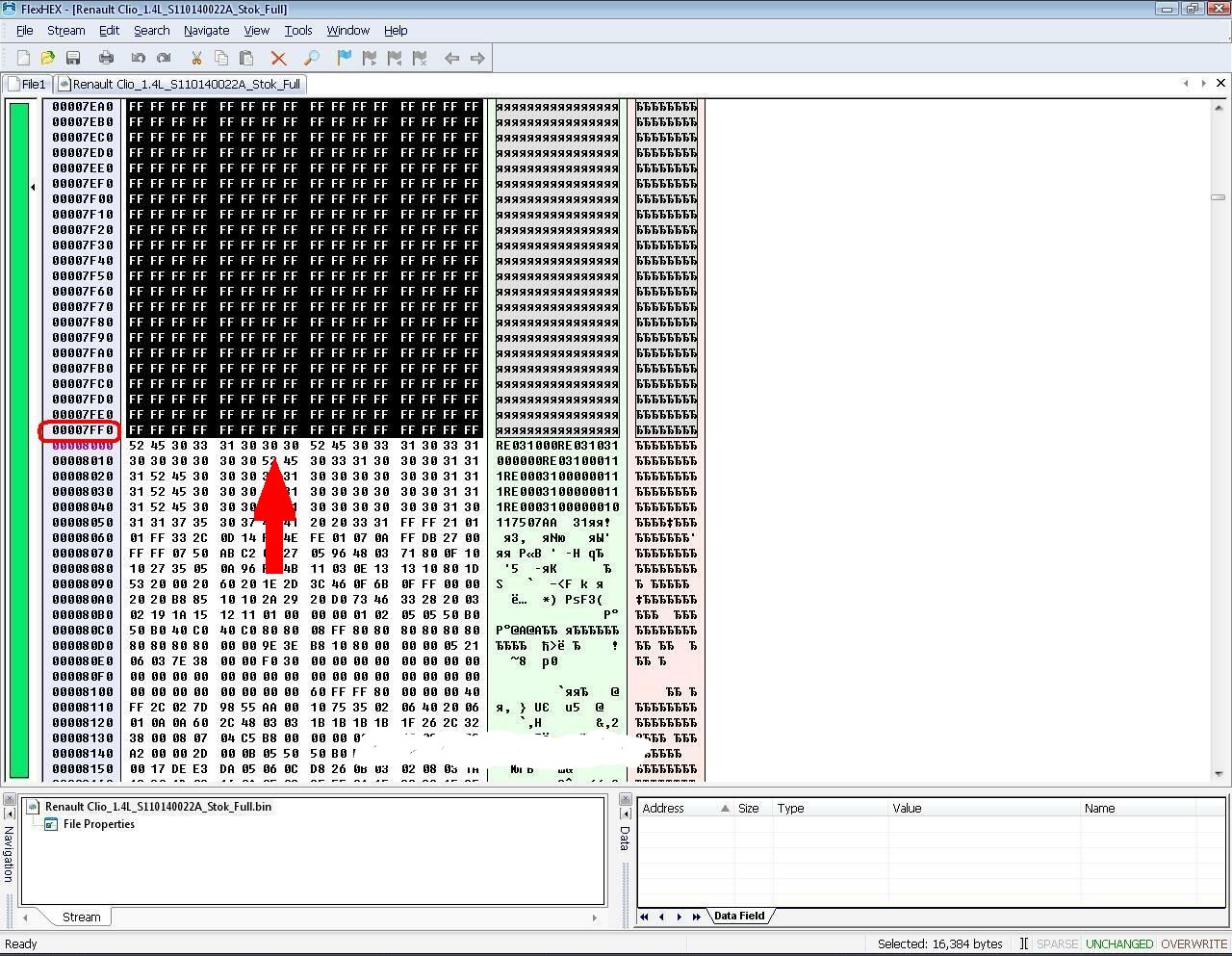Select Renault Clio_1.4L_S110140022A_Stok_Full.bin tree root
The width and height of the screenshot is (1232, 956).
[158, 807]
